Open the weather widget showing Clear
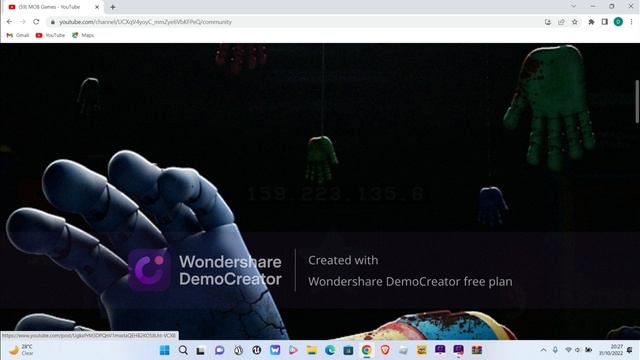This screenshot has height=360, width=640. (21, 350)
